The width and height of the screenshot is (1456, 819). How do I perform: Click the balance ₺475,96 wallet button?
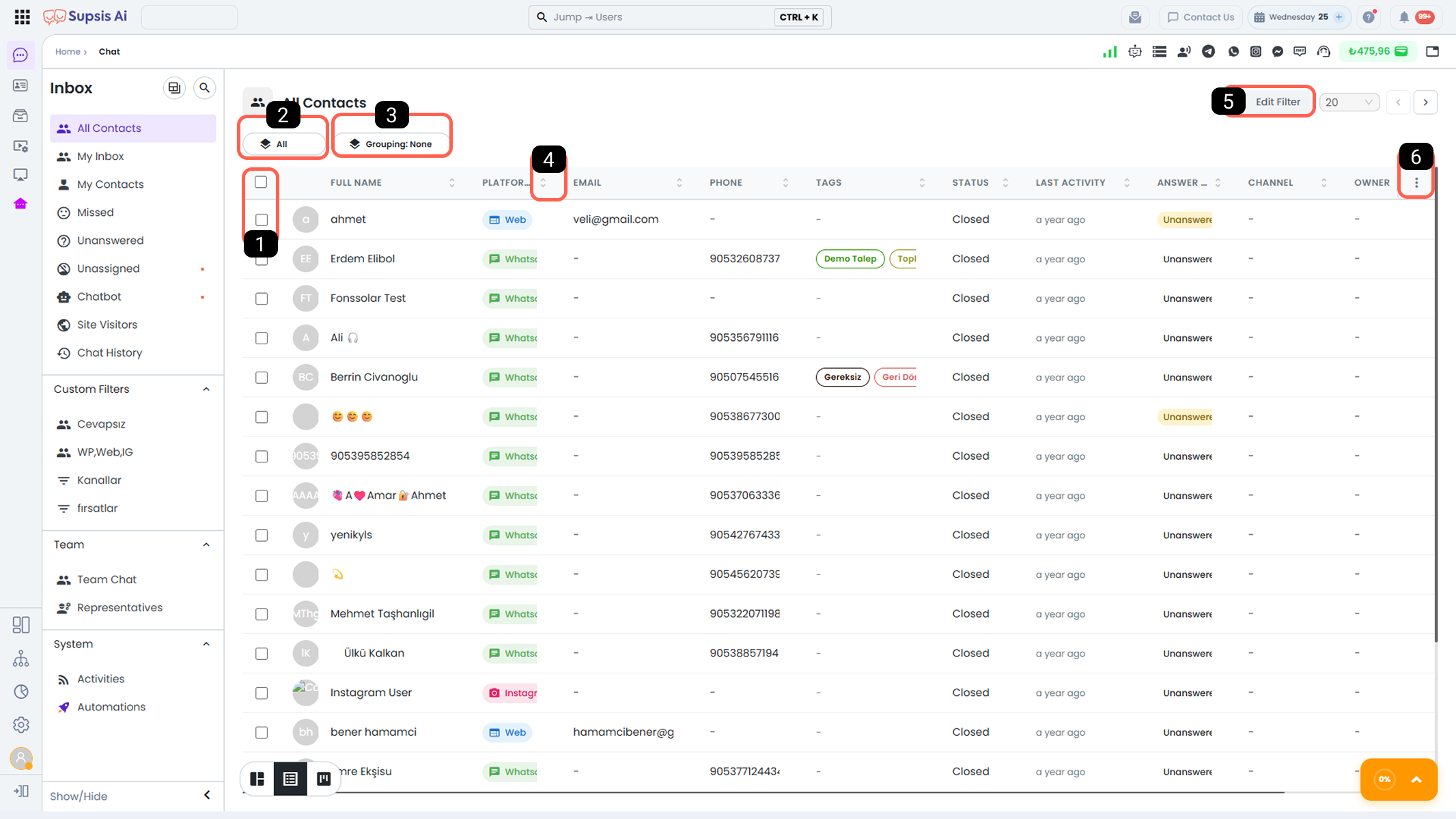1377,51
